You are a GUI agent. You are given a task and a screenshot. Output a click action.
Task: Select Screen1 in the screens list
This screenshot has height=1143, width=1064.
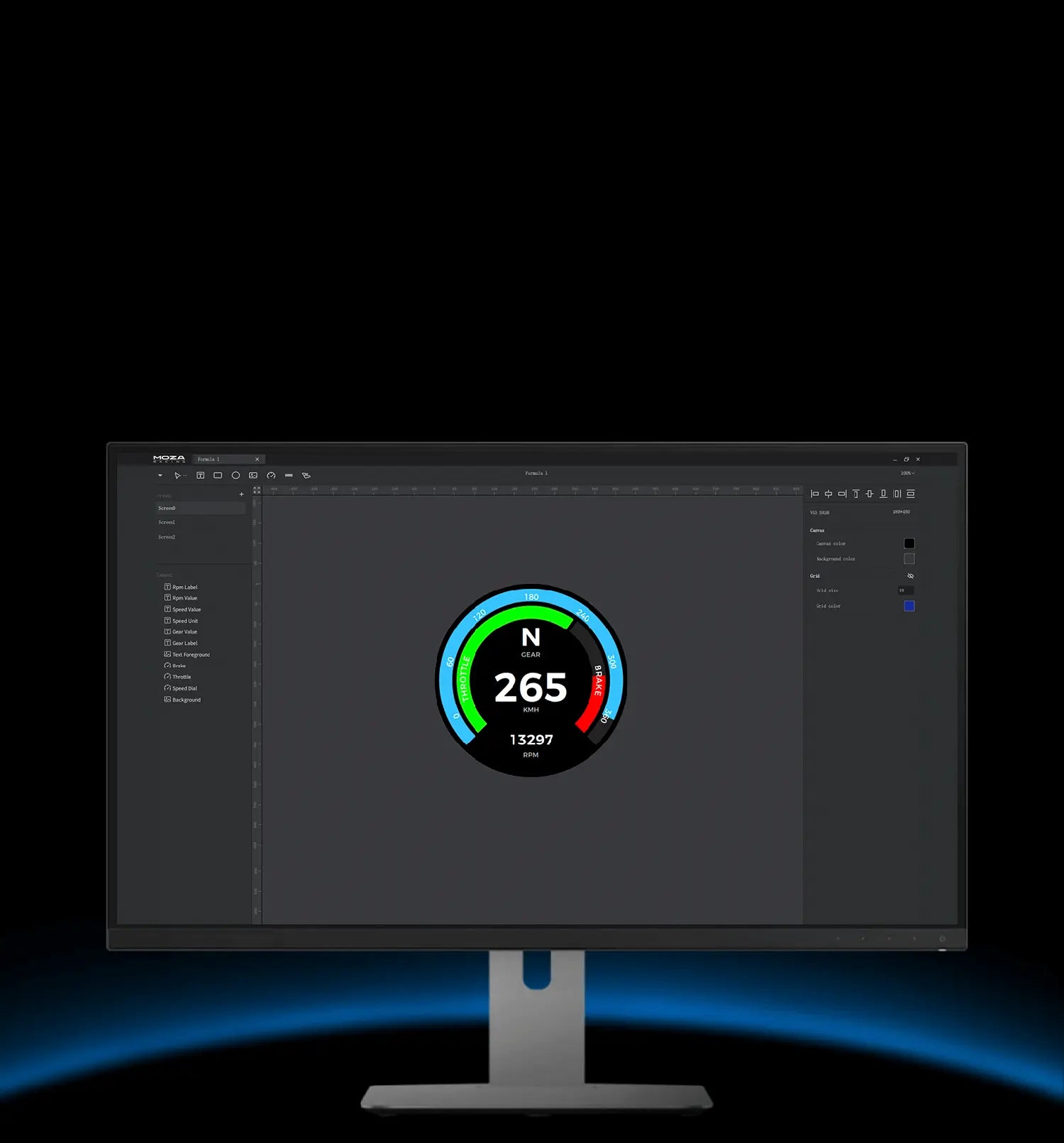point(167,522)
